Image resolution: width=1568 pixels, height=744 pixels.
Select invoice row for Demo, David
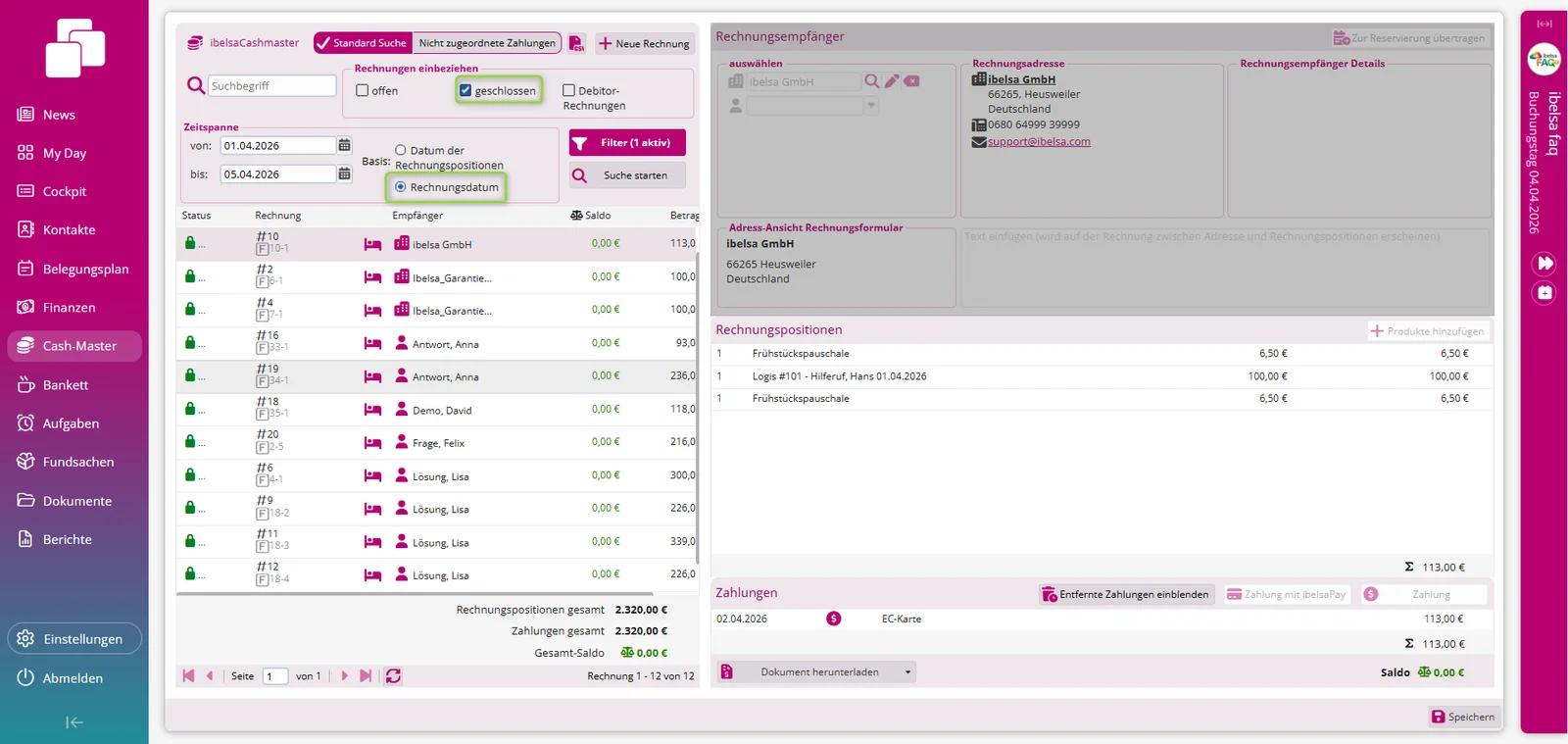(437, 410)
